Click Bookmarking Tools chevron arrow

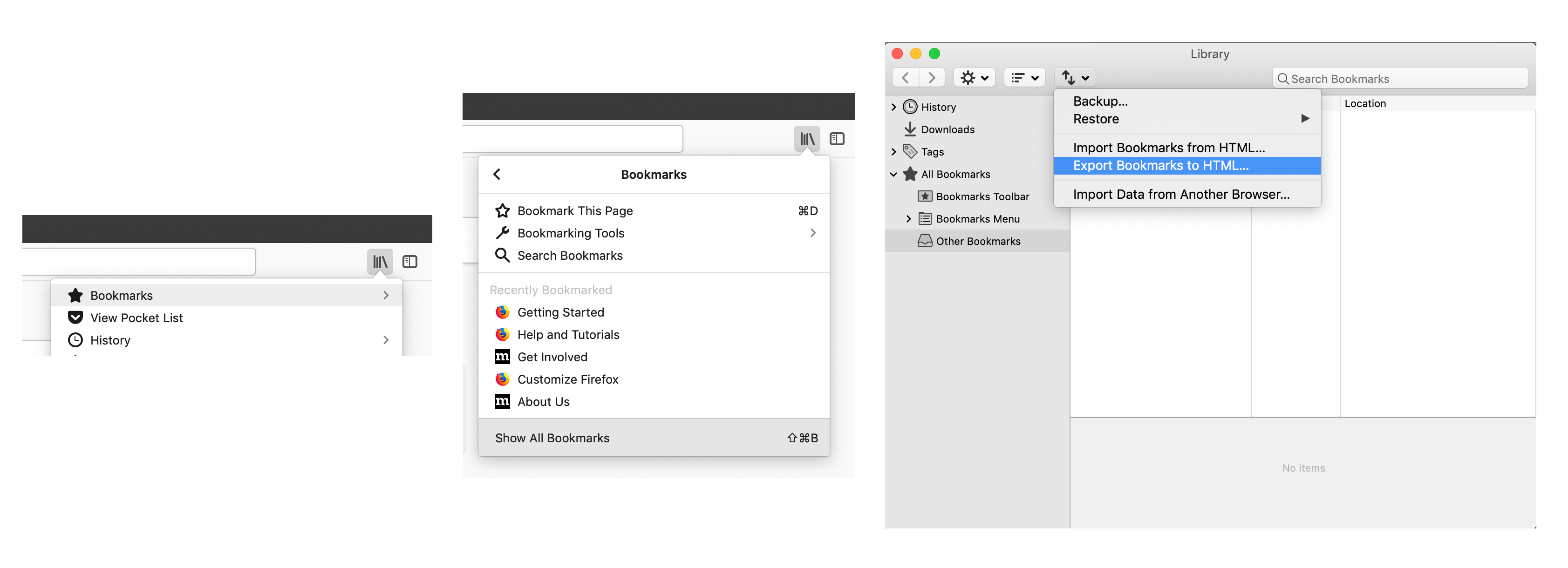click(813, 234)
